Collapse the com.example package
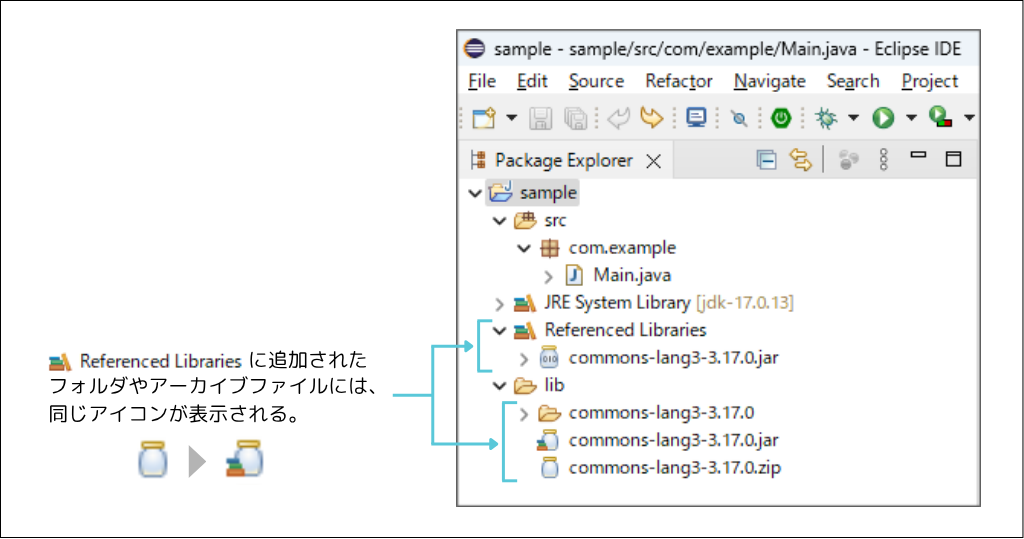 click(524, 248)
